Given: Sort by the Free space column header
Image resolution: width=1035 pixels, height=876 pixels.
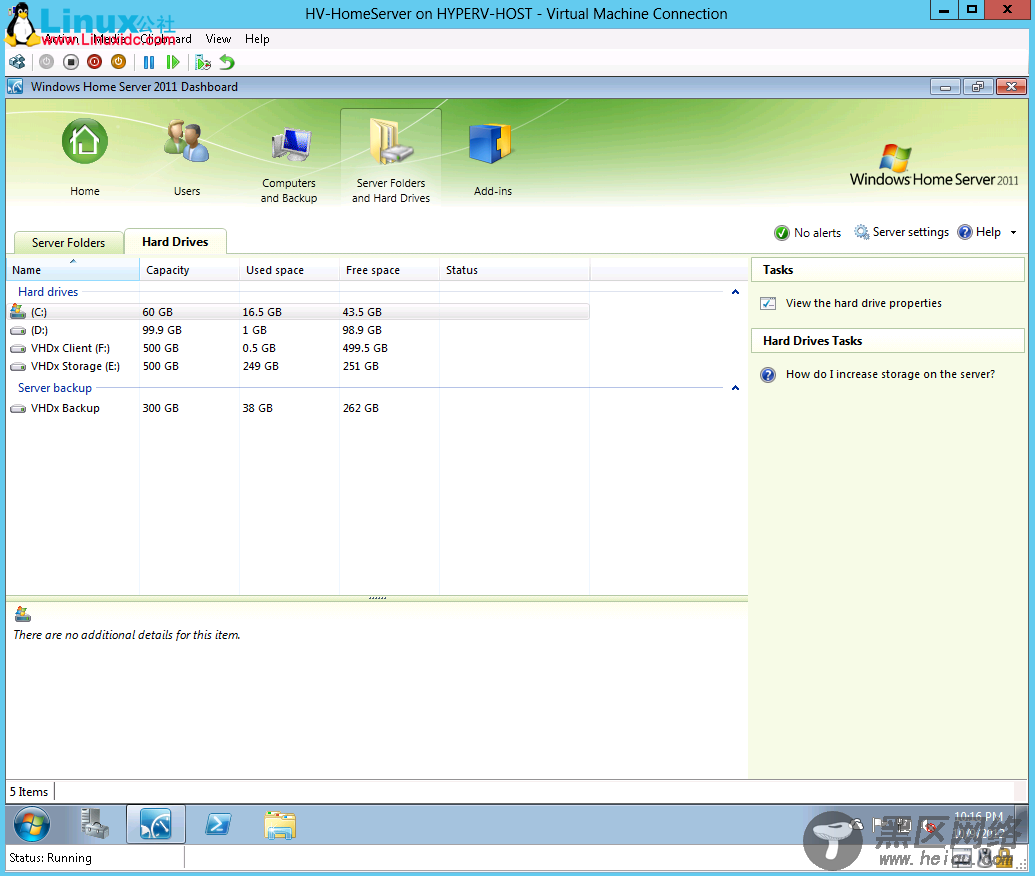Looking at the screenshot, I should 389,270.
